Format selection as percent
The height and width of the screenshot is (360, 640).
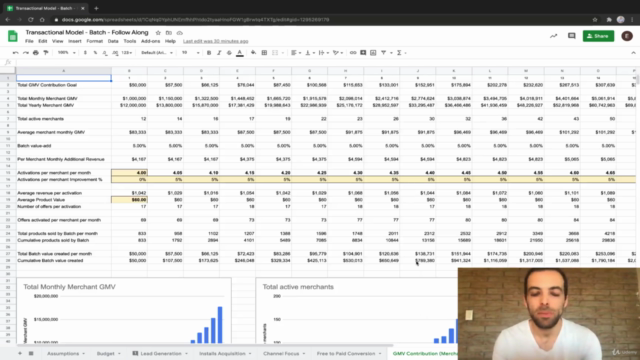tap(95, 53)
